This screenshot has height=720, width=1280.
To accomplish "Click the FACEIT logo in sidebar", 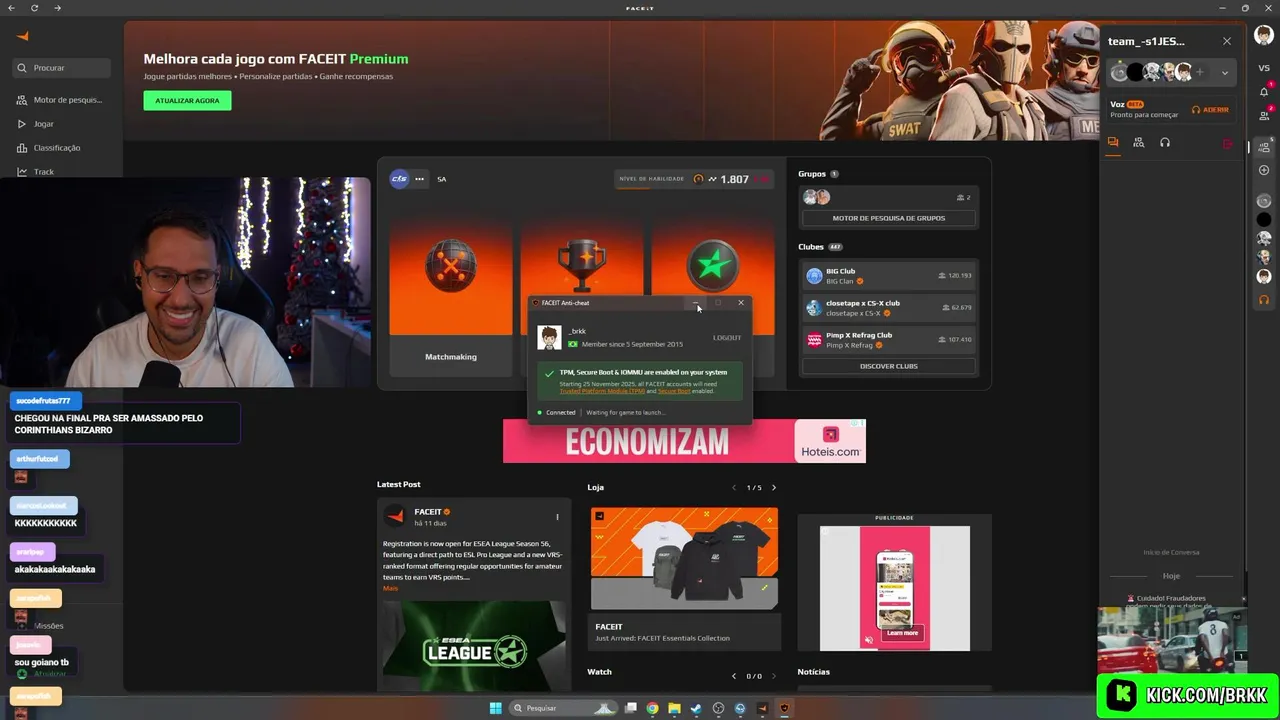I will tap(23, 37).
